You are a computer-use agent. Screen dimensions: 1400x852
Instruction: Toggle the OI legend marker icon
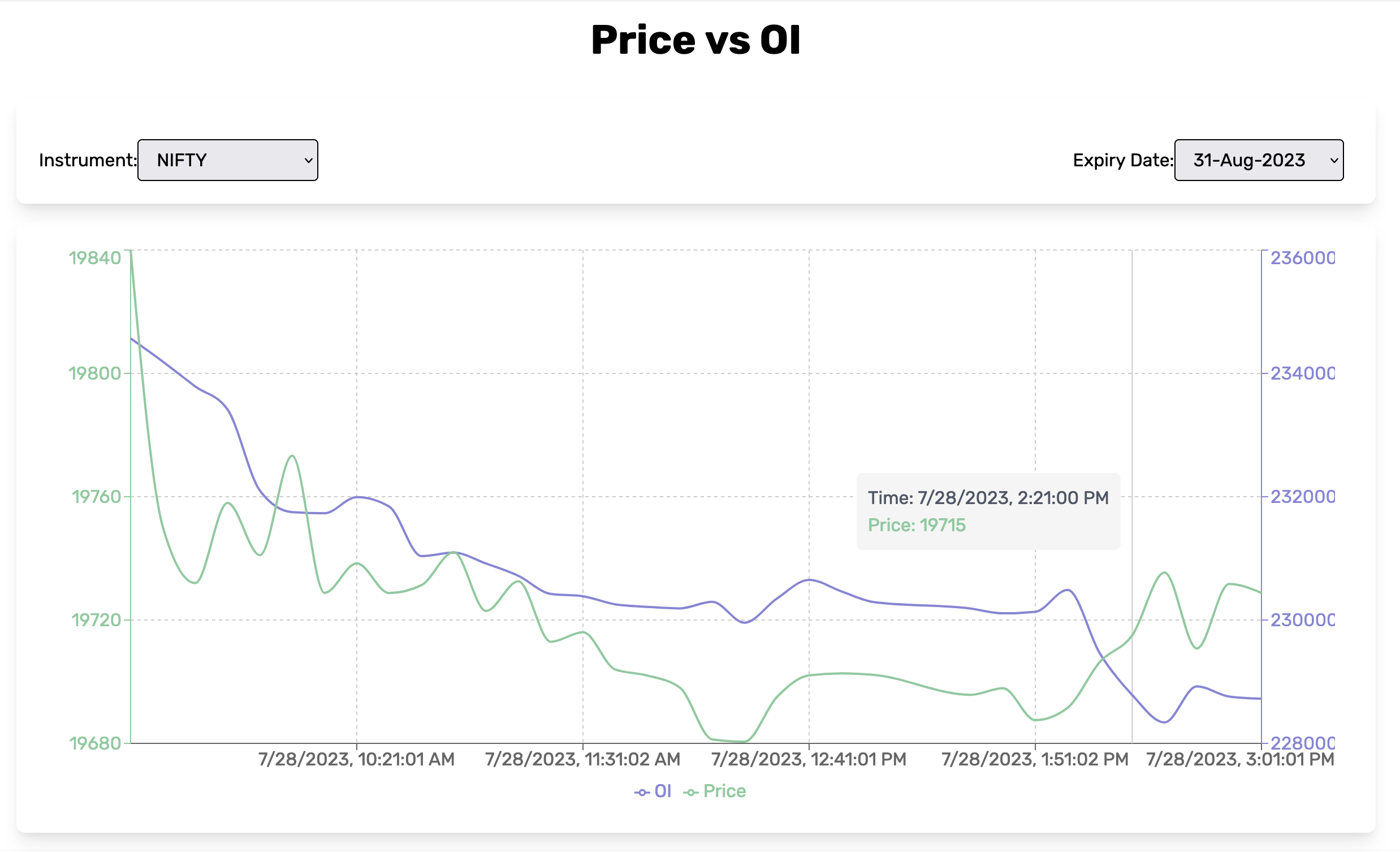pyautogui.click(x=643, y=790)
